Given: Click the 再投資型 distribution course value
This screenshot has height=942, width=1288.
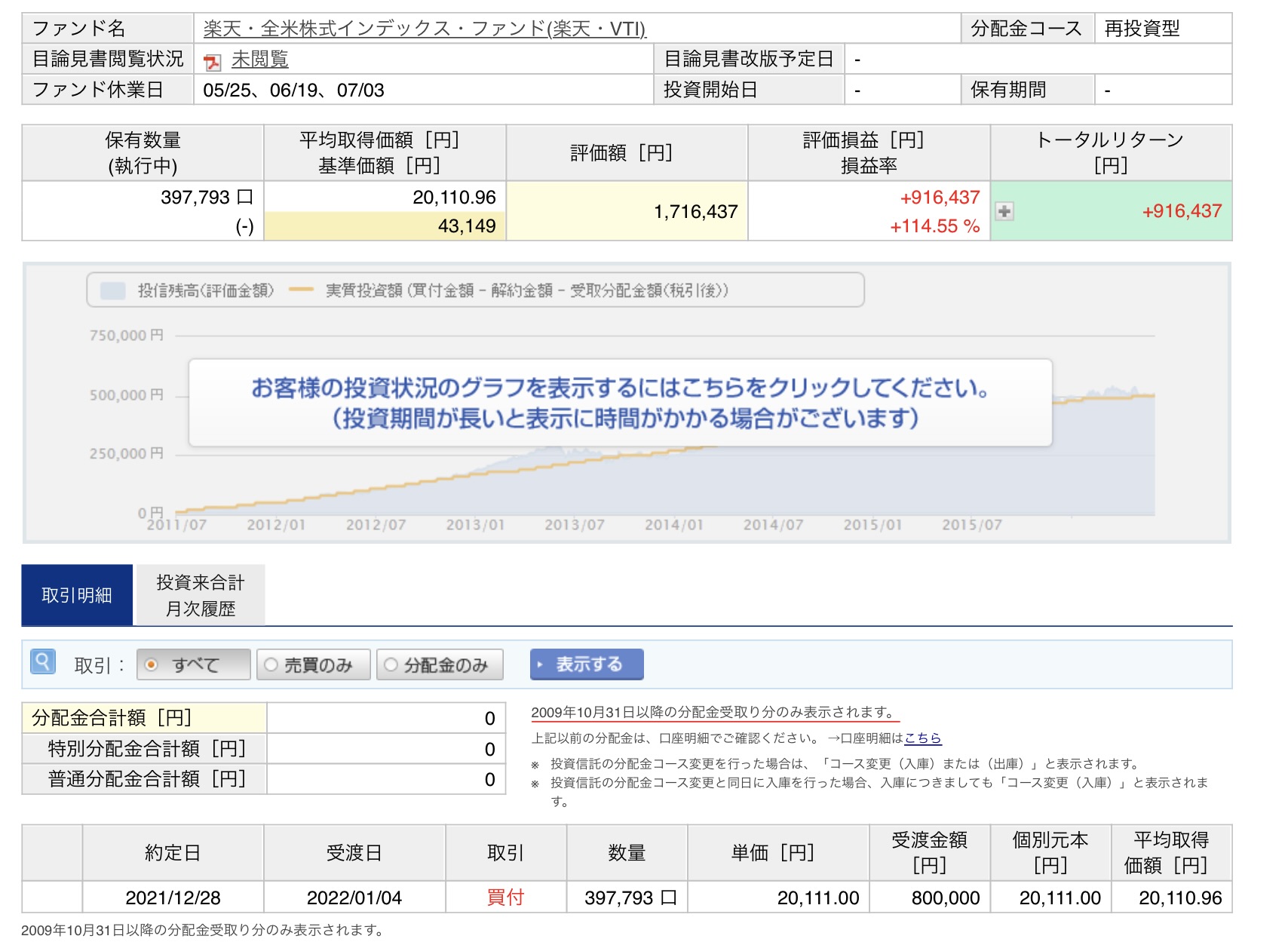Looking at the screenshot, I should pyautogui.click(x=1142, y=29).
